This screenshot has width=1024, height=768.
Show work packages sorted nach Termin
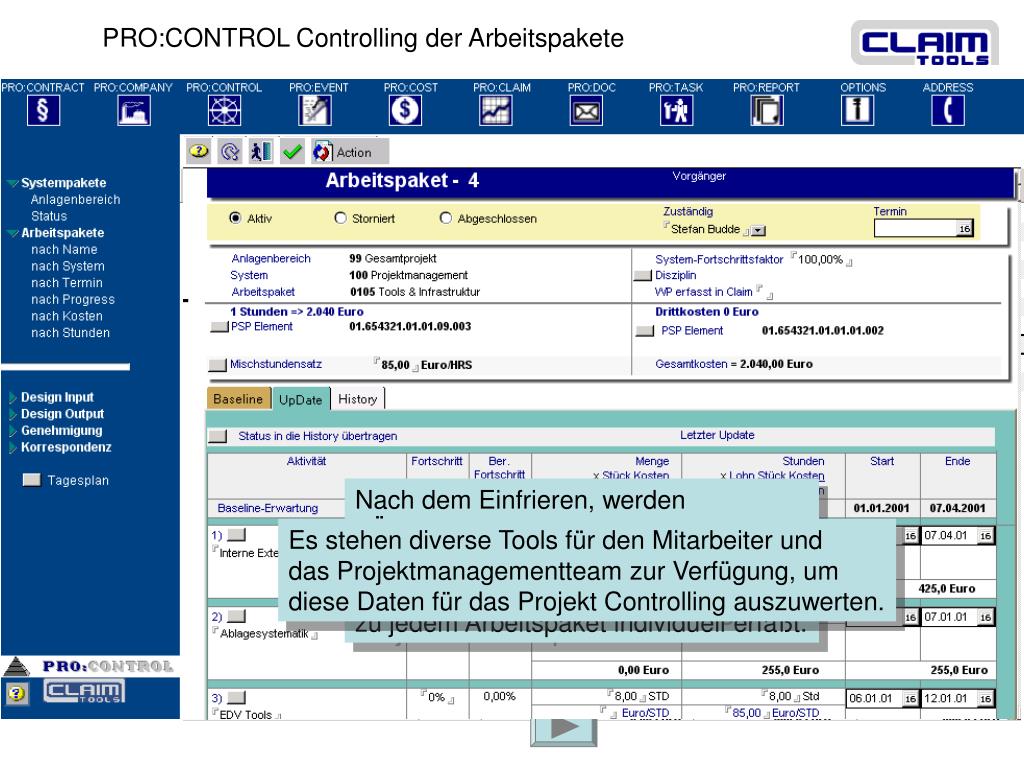(67, 283)
